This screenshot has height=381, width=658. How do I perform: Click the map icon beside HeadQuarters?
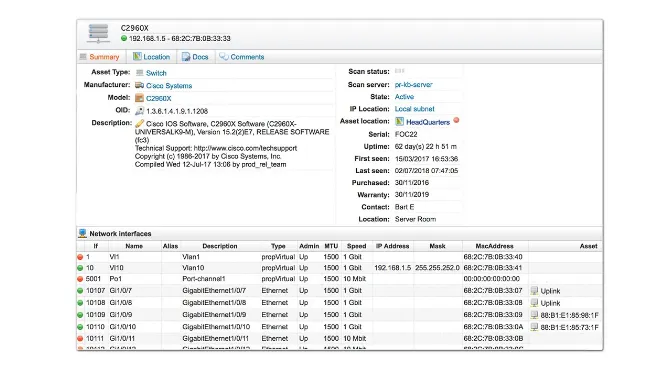(x=400, y=122)
